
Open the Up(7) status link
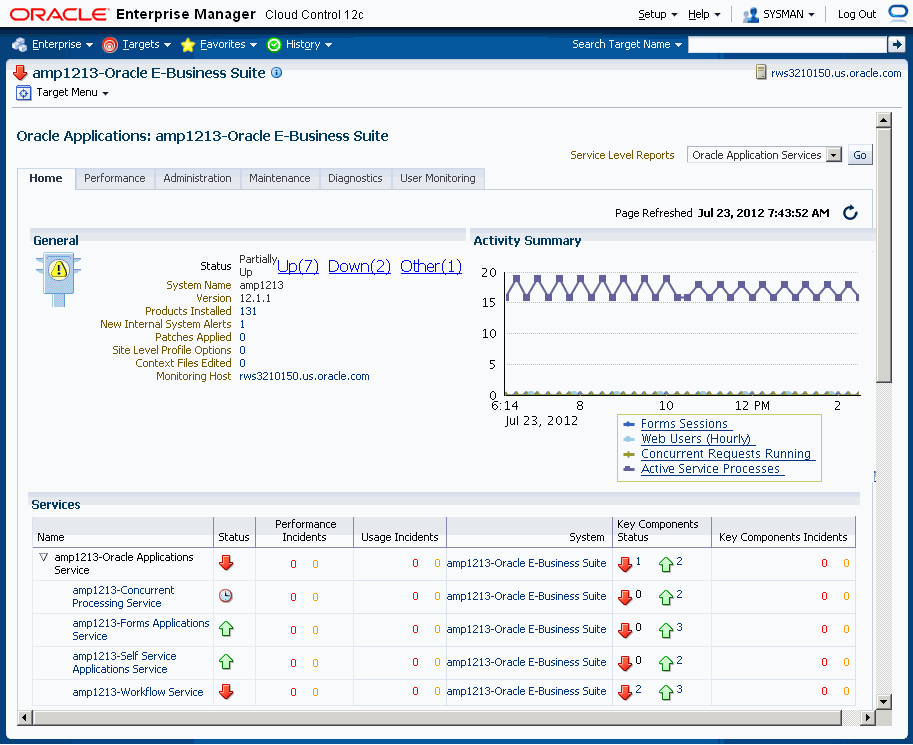298,266
